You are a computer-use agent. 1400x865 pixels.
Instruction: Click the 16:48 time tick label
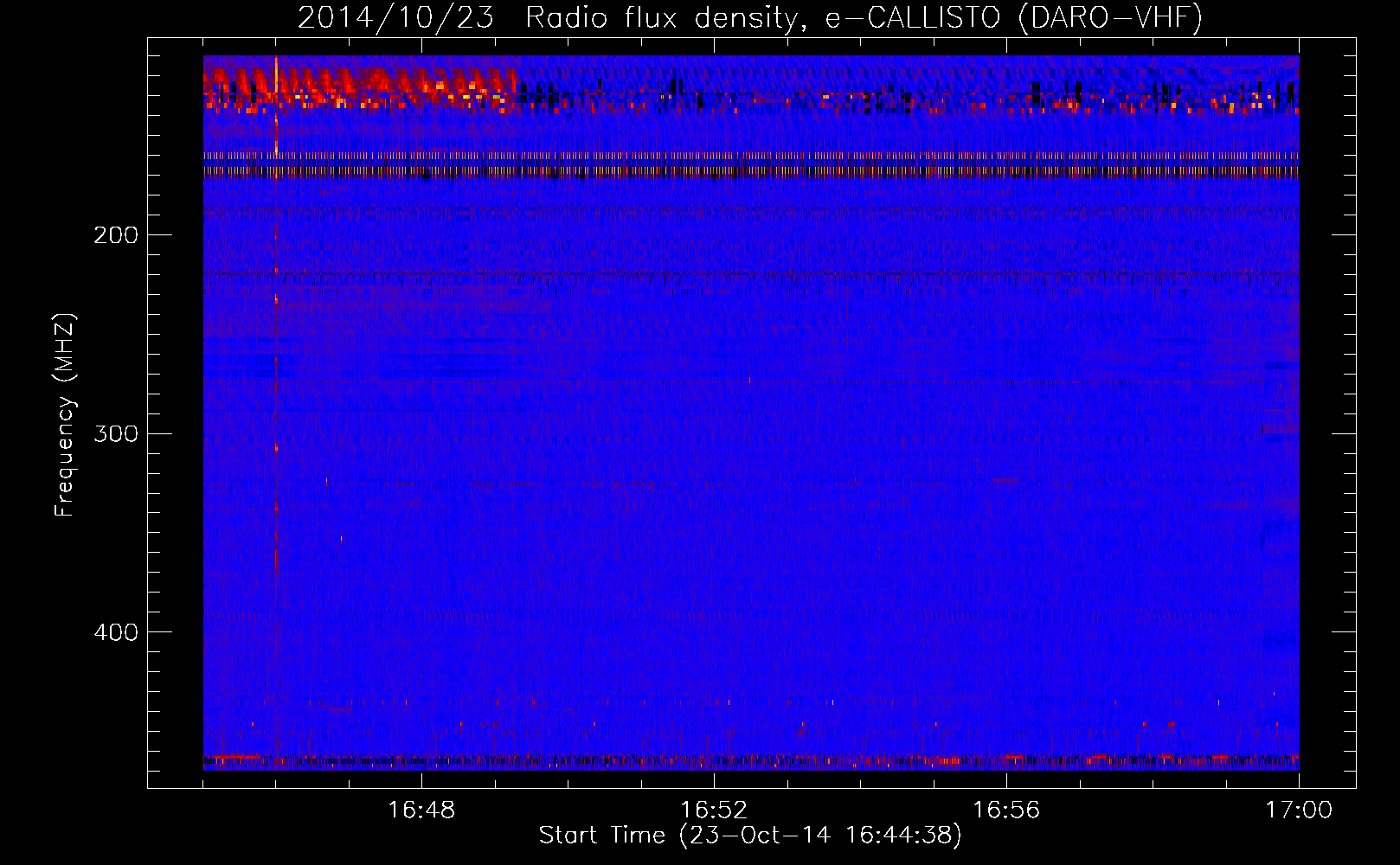[x=421, y=811]
